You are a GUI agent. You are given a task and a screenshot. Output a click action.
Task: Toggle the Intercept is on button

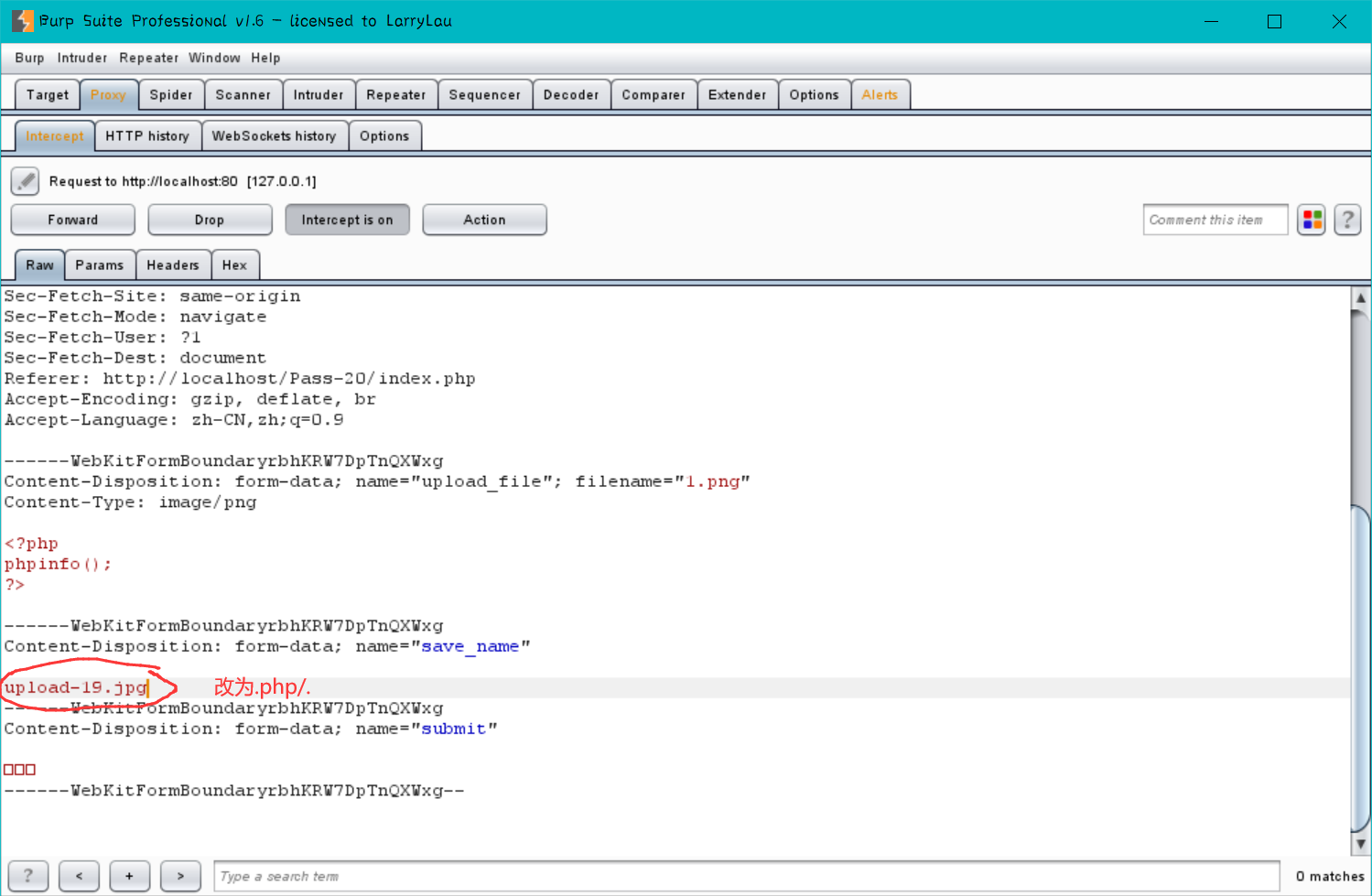tap(347, 220)
